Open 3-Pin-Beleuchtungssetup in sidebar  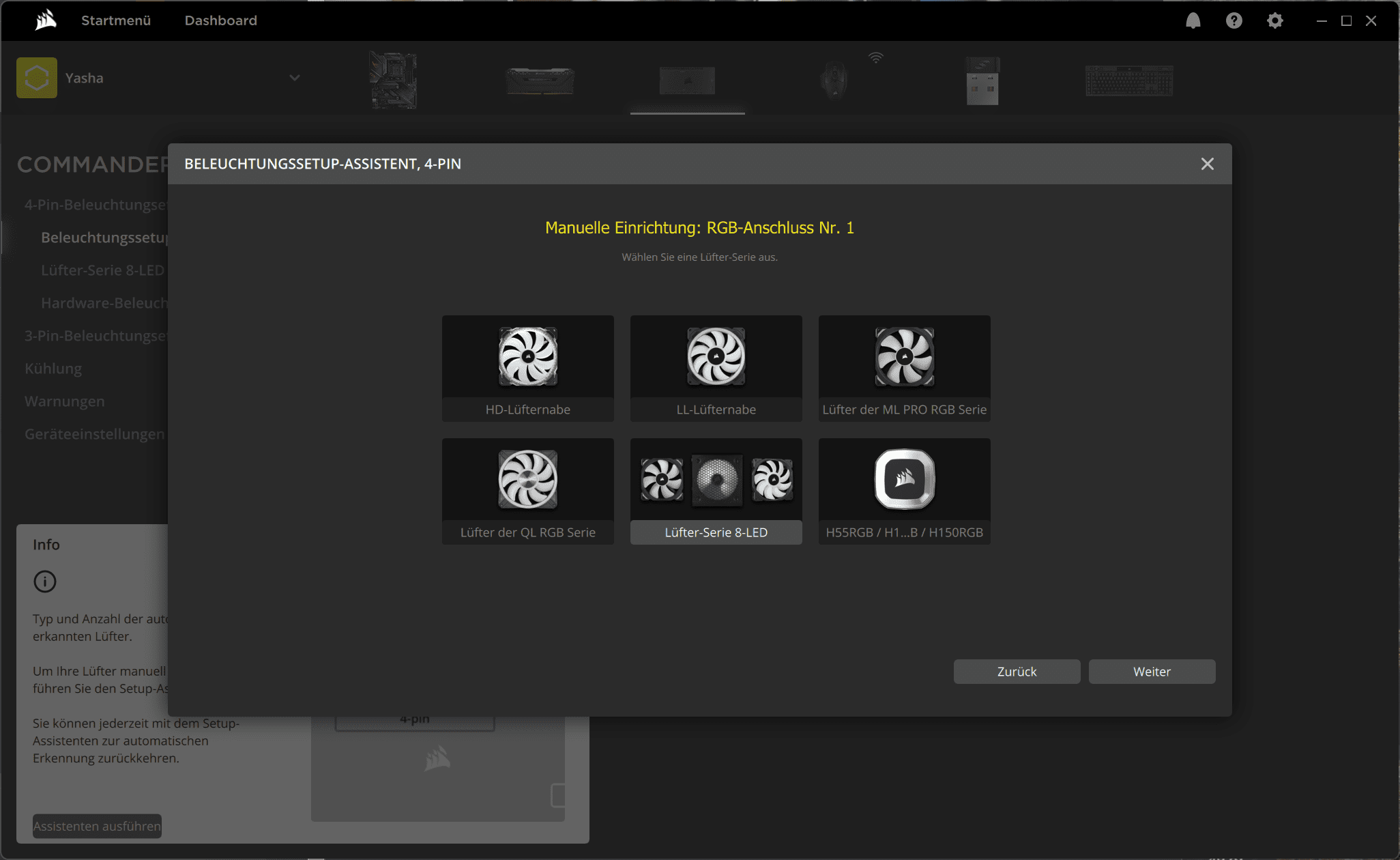(x=96, y=336)
